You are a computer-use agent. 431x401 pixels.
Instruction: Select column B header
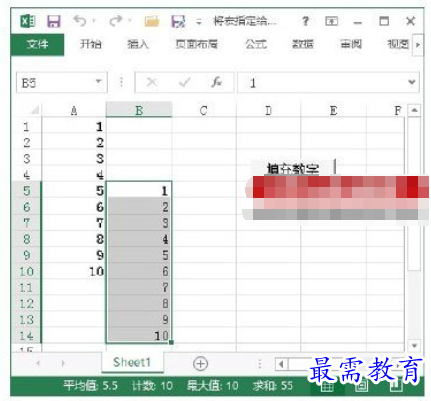(x=139, y=110)
